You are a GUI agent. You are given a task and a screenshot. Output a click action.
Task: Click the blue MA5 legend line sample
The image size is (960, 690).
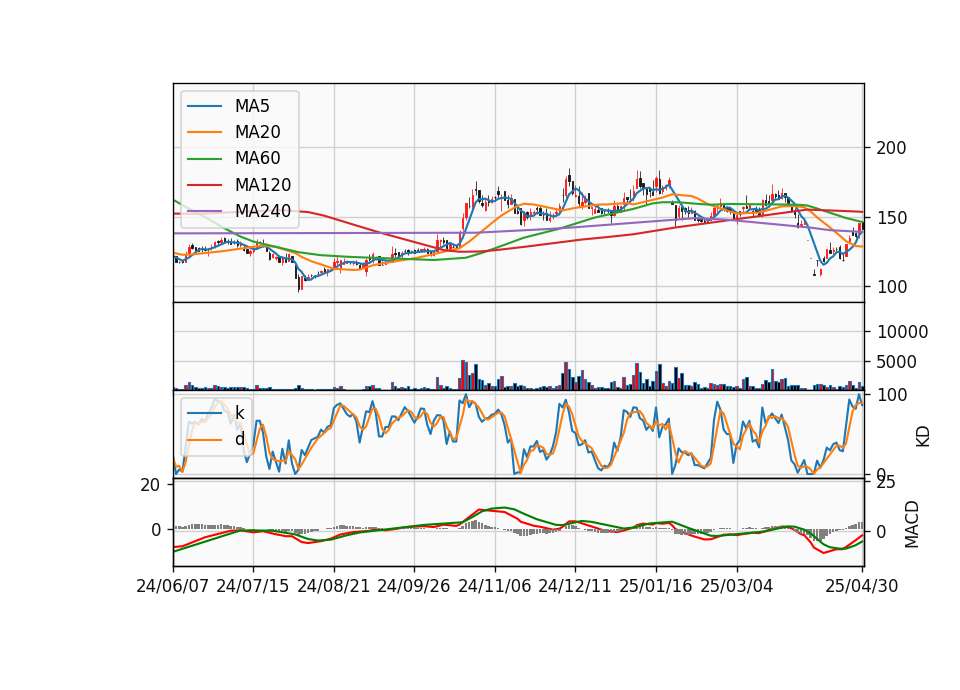[204, 107]
